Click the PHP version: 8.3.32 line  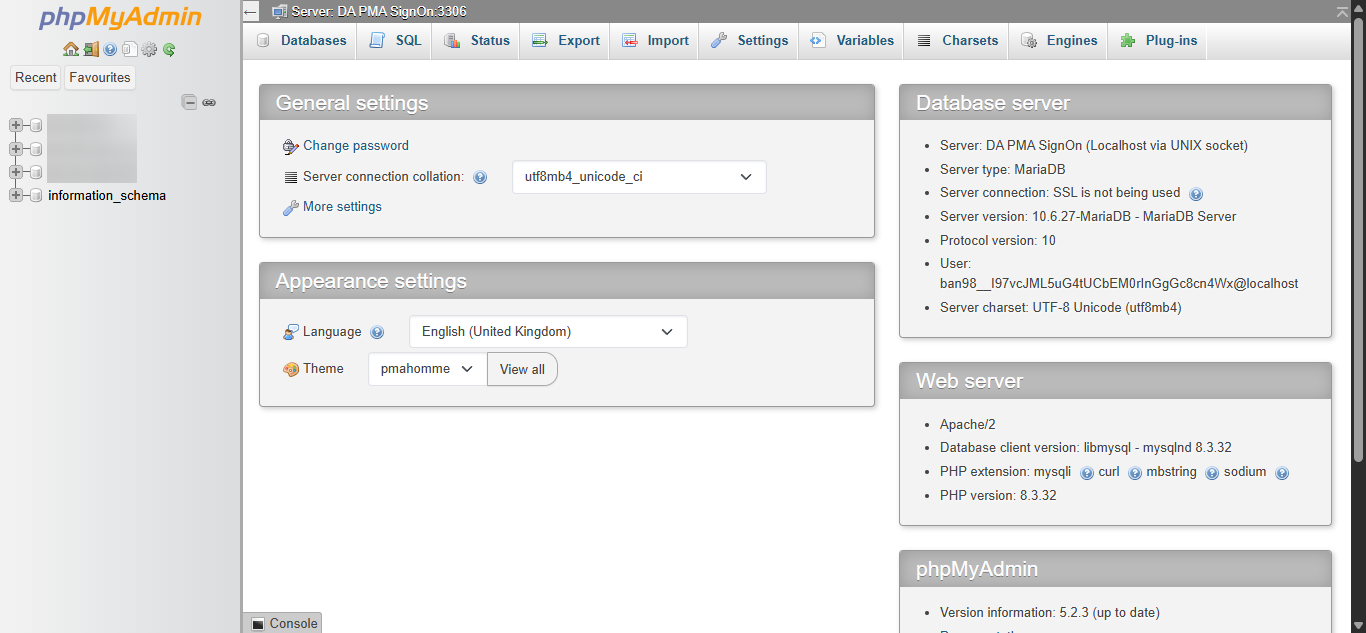pos(998,496)
